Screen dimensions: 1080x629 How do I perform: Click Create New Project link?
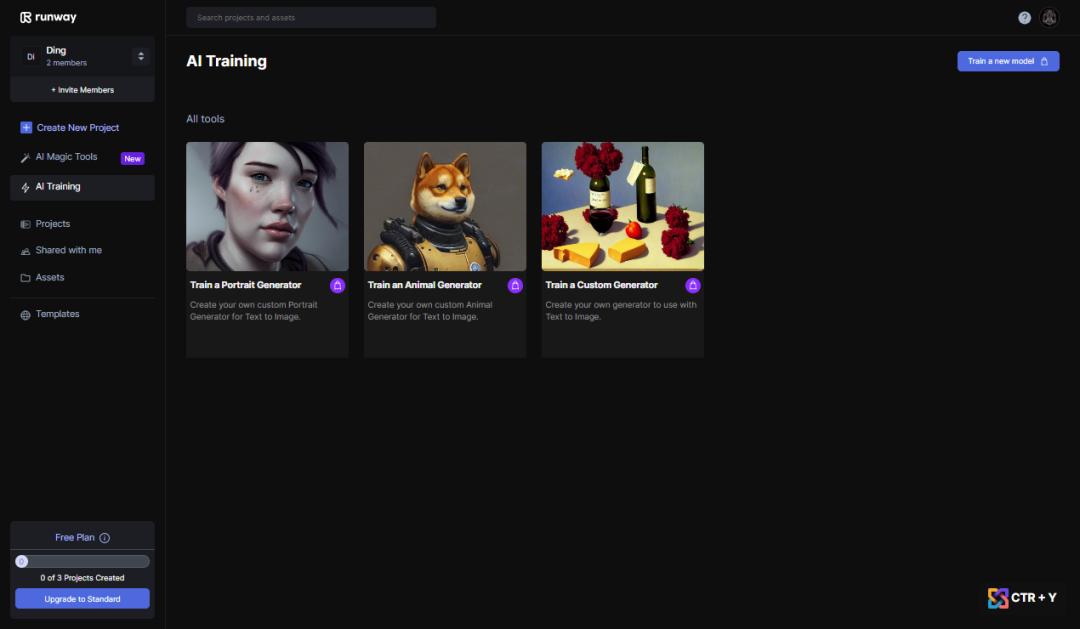click(77, 127)
